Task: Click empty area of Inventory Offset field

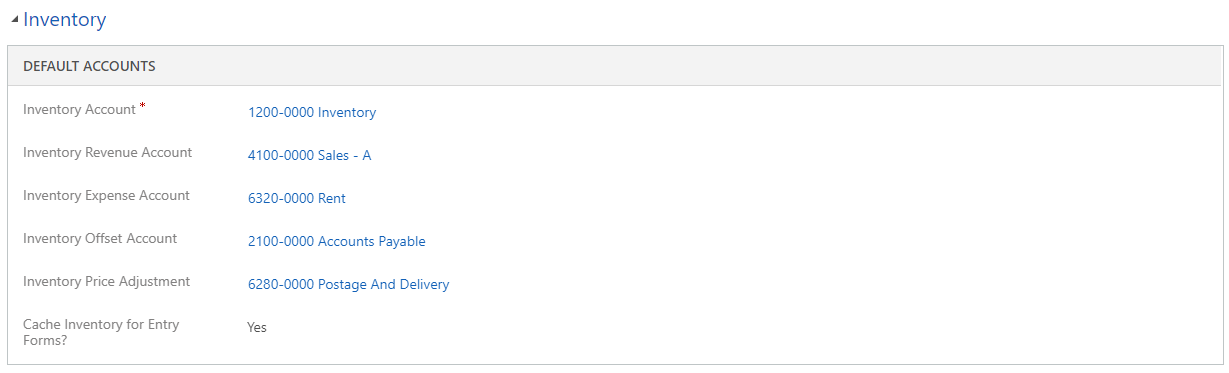Action: click(820, 241)
